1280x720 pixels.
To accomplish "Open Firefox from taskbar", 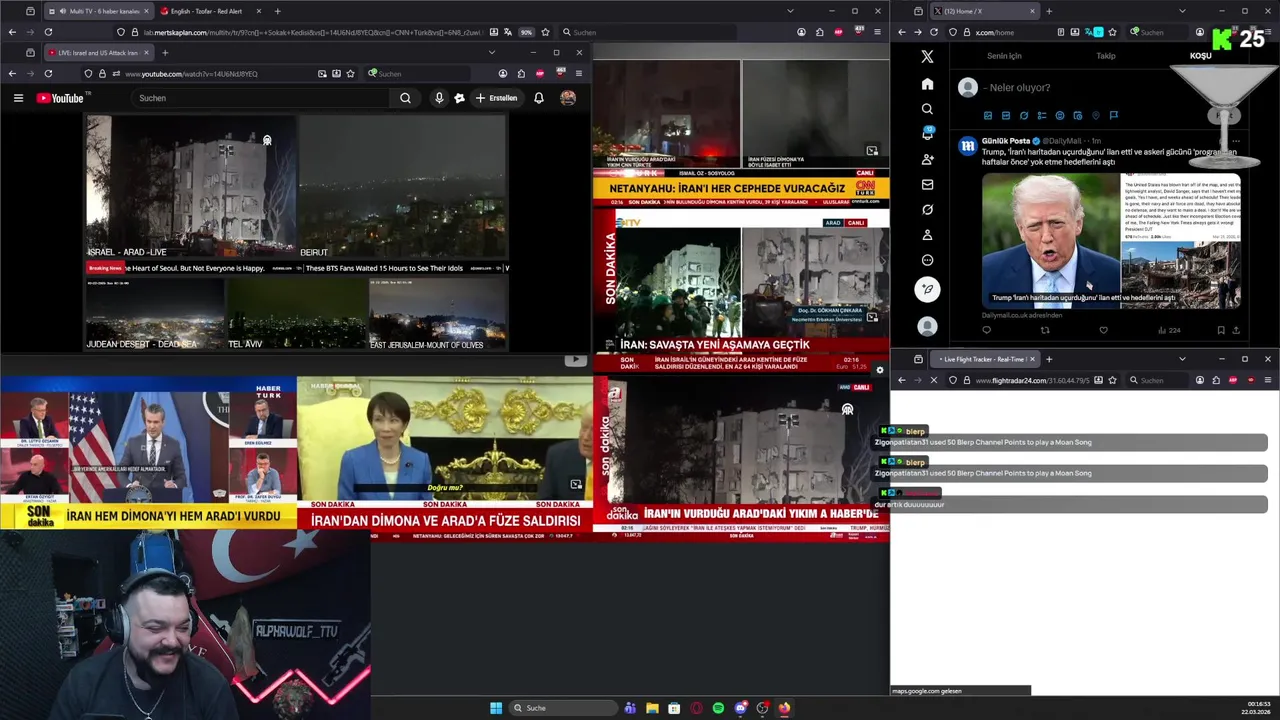I will 784,708.
